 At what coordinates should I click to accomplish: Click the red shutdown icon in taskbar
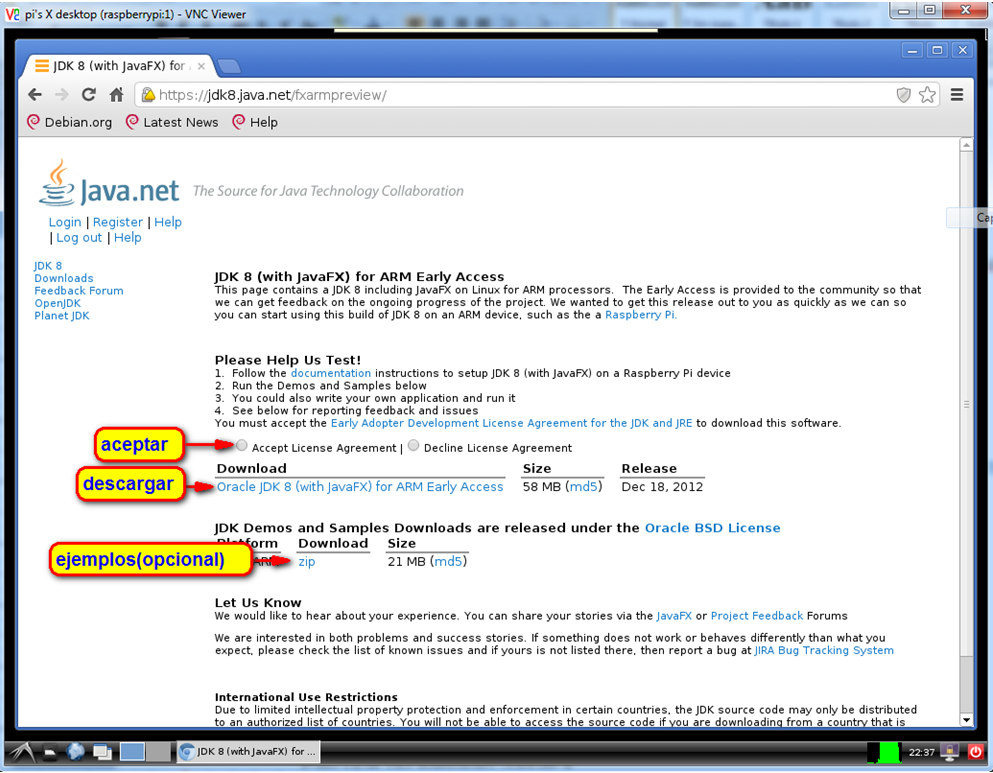pyautogui.click(x=976, y=751)
